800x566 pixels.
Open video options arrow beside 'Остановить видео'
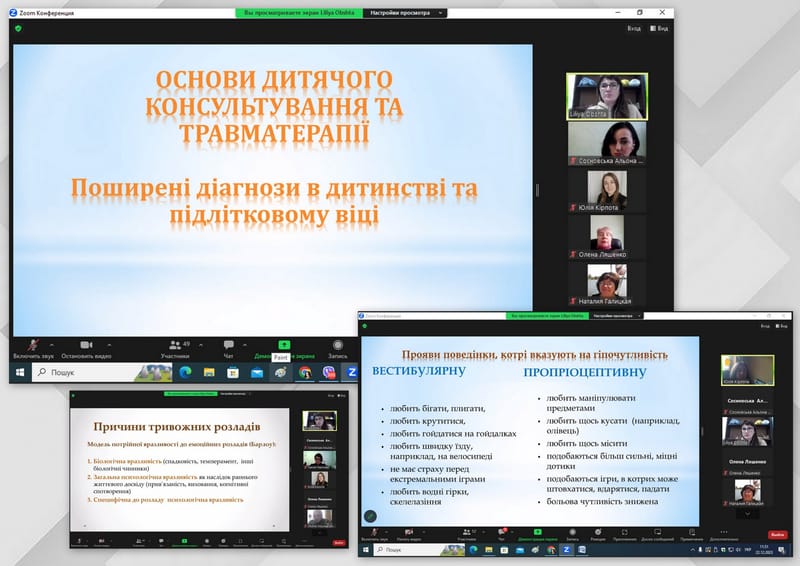[x=109, y=346]
